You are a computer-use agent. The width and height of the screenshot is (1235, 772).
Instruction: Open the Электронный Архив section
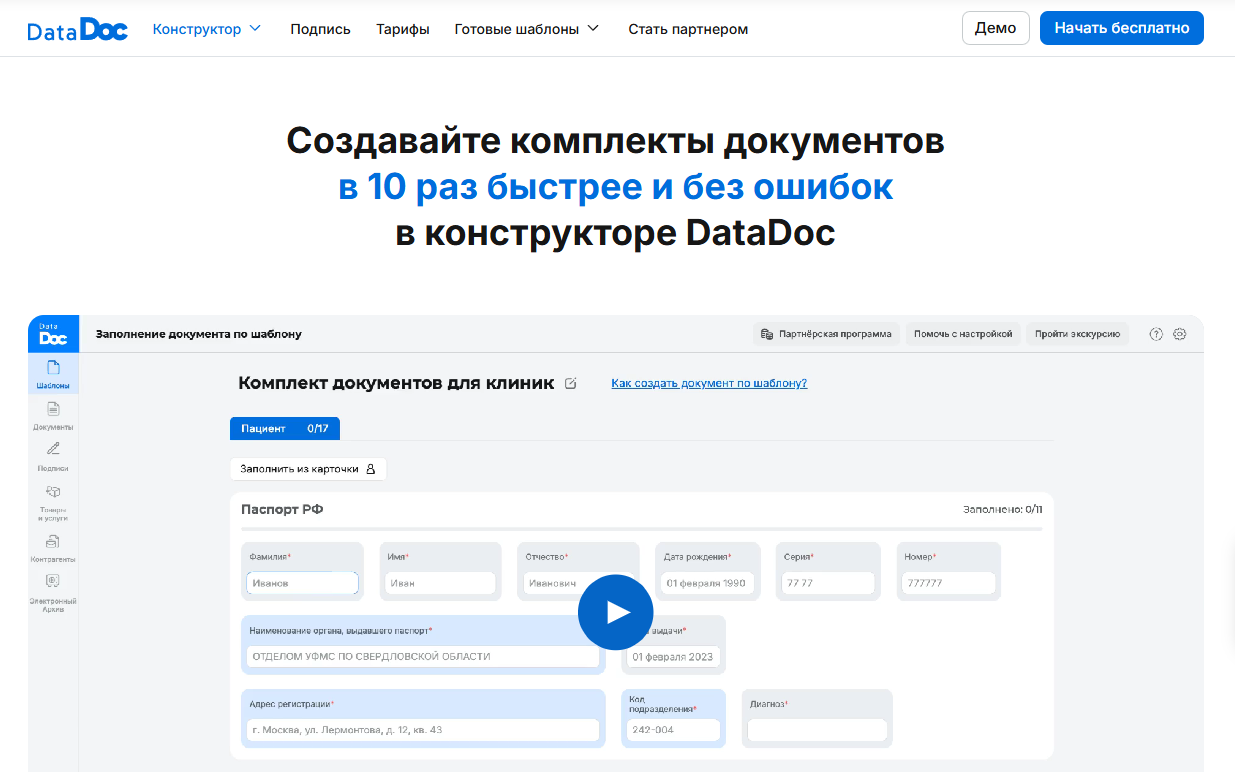point(53,592)
